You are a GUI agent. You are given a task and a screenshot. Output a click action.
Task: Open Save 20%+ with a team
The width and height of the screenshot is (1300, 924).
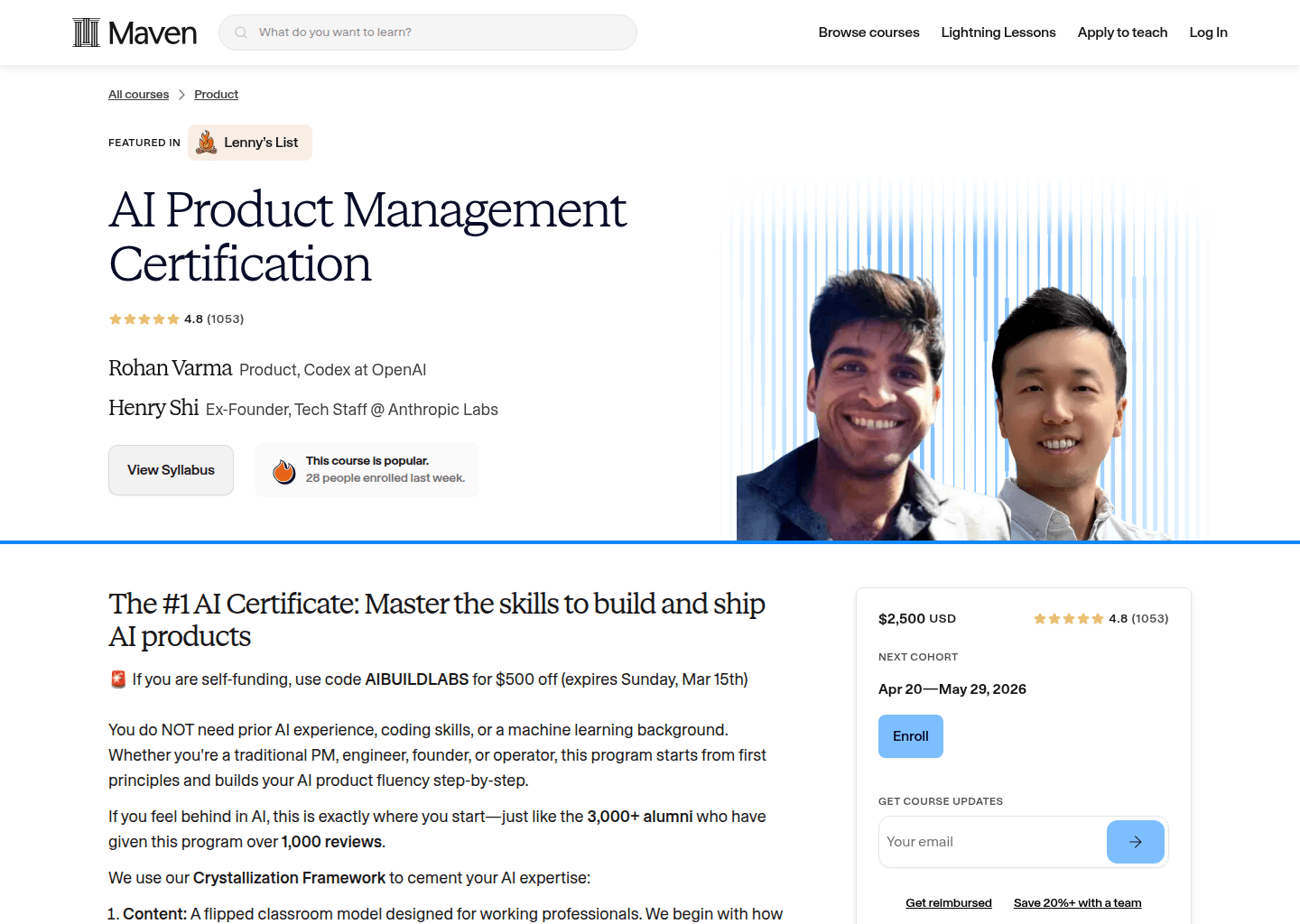pos(1077,902)
